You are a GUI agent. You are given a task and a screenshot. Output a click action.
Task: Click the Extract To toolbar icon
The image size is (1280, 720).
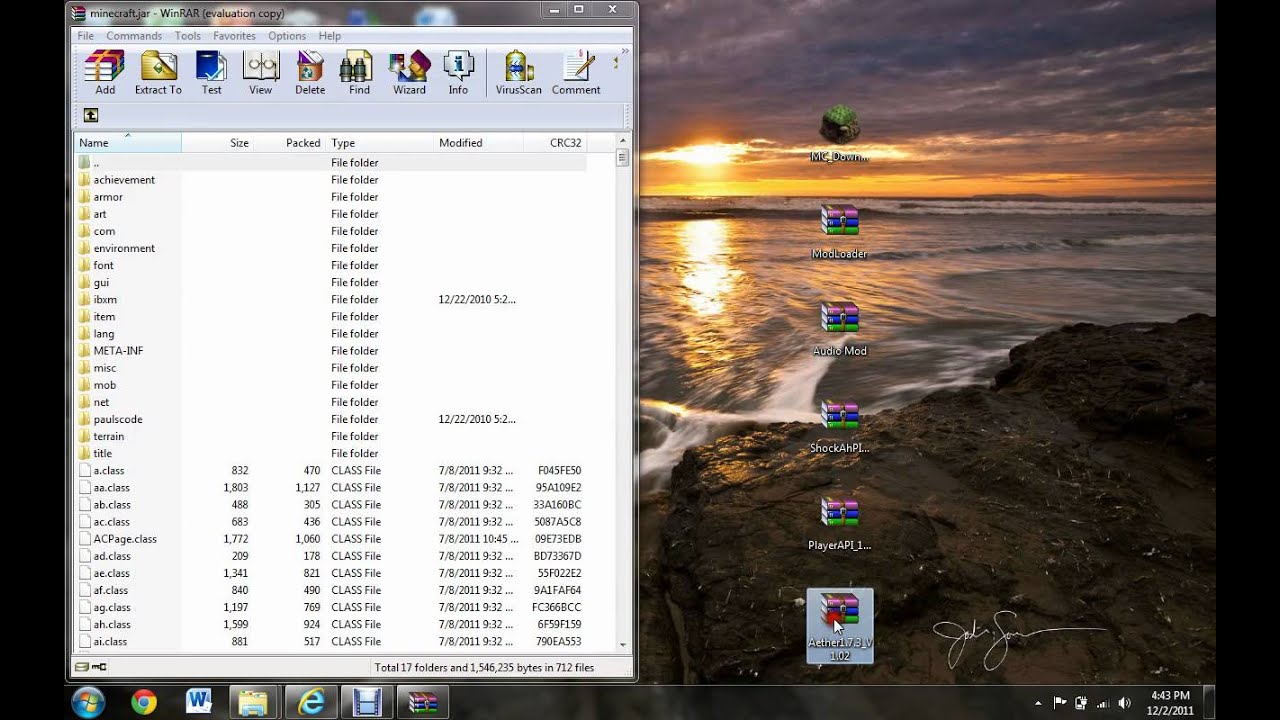click(x=158, y=72)
